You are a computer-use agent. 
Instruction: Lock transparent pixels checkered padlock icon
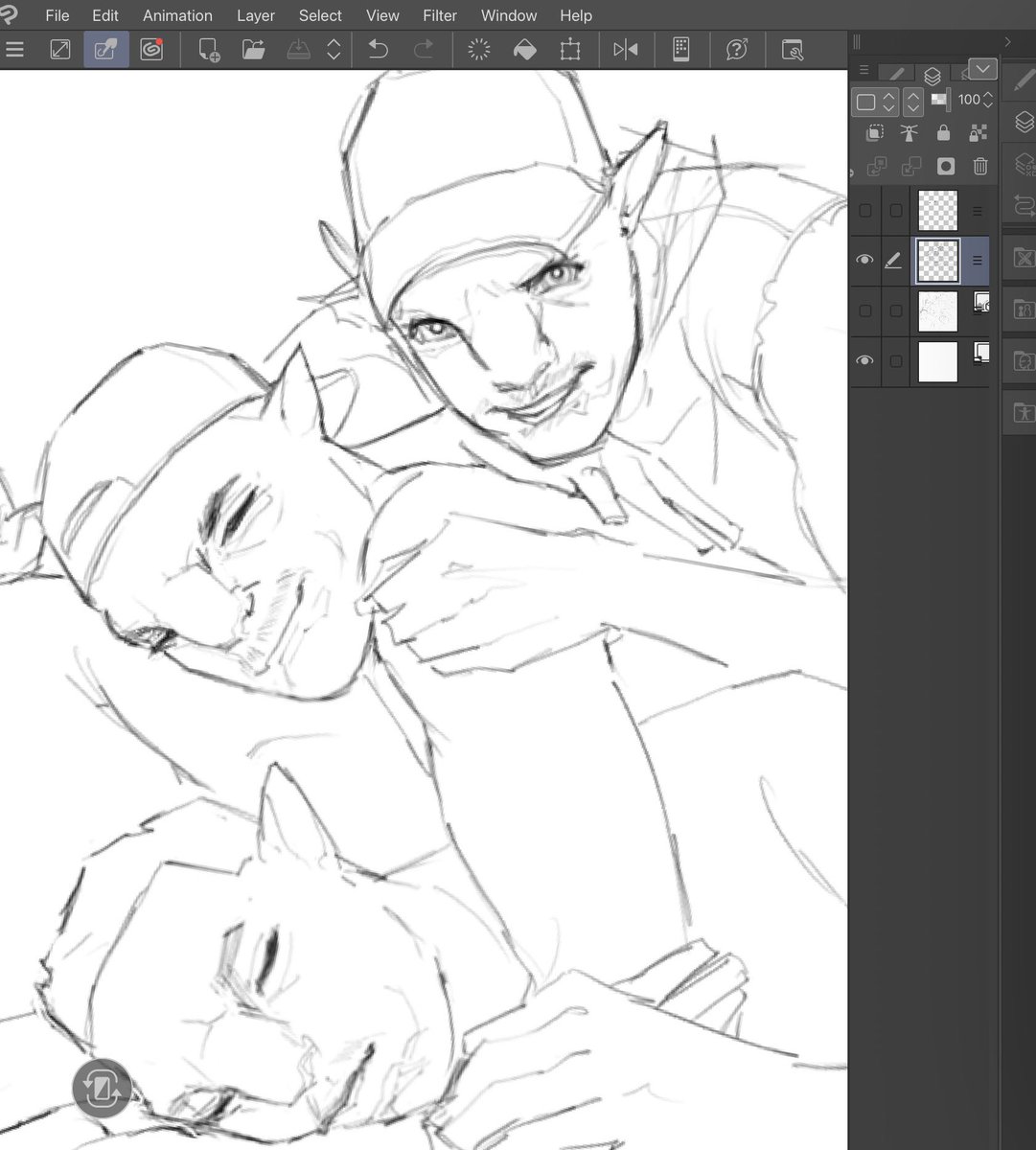[978, 133]
